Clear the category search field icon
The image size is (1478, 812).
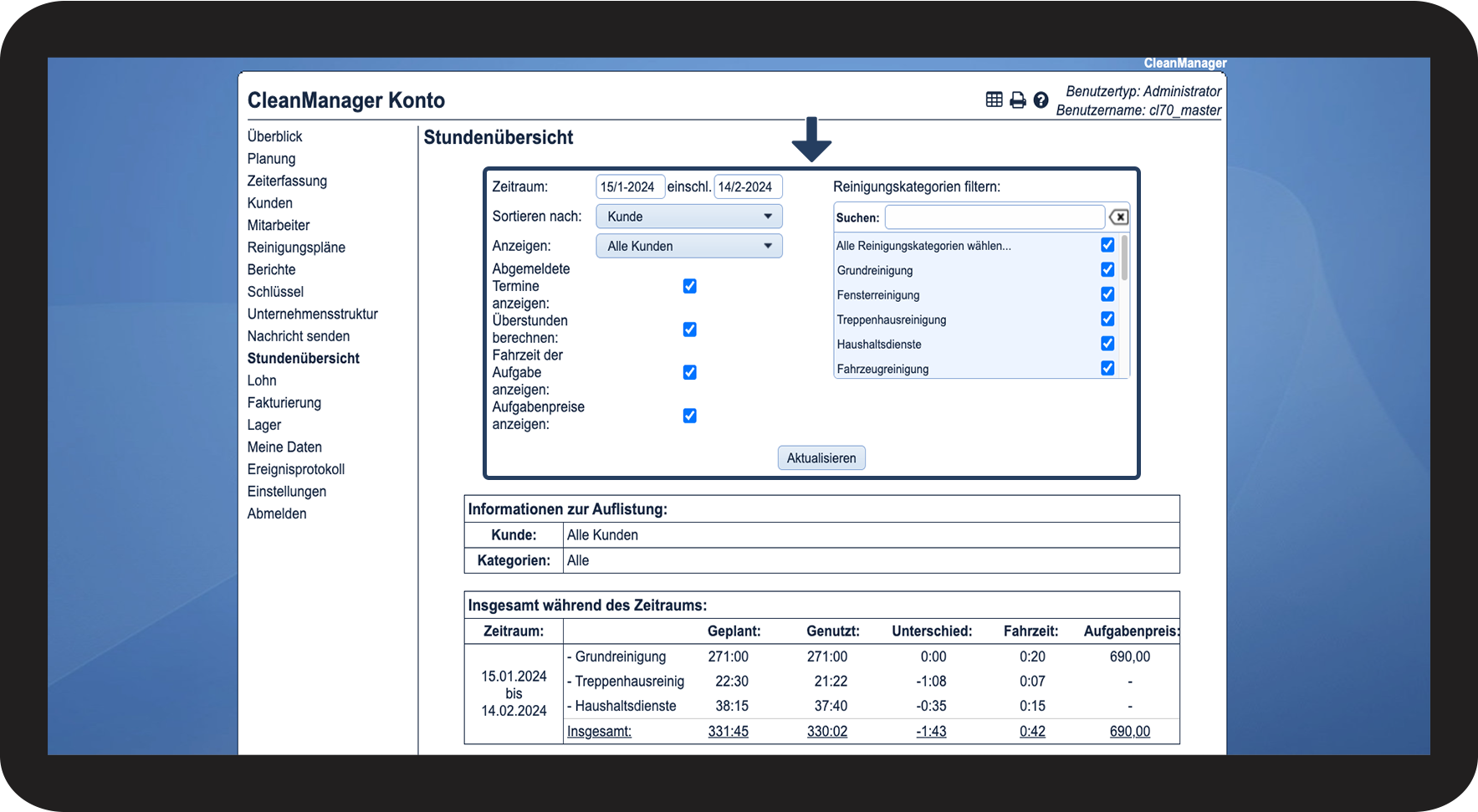click(1118, 217)
